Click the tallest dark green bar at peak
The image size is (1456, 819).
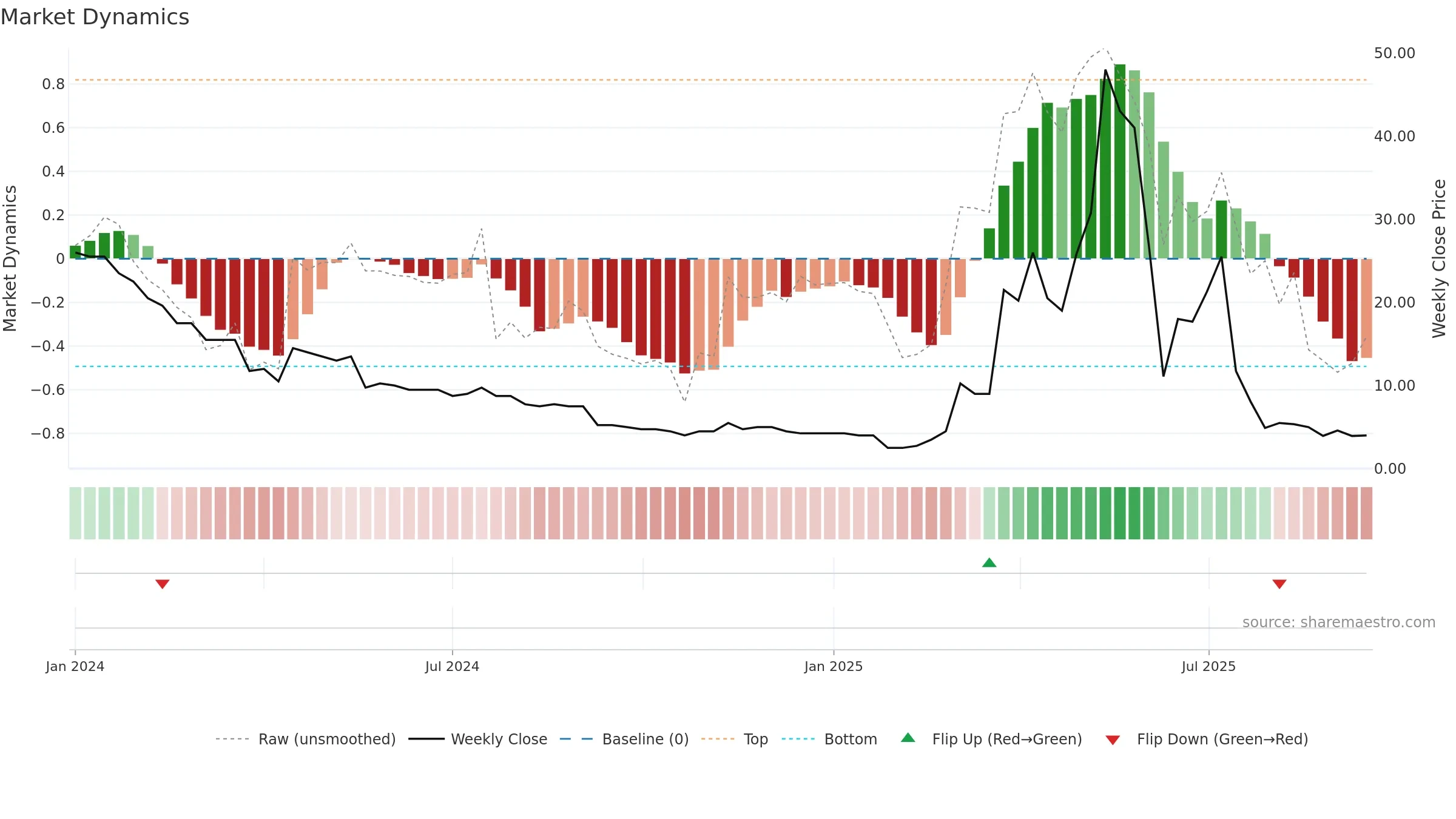coord(1120,161)
